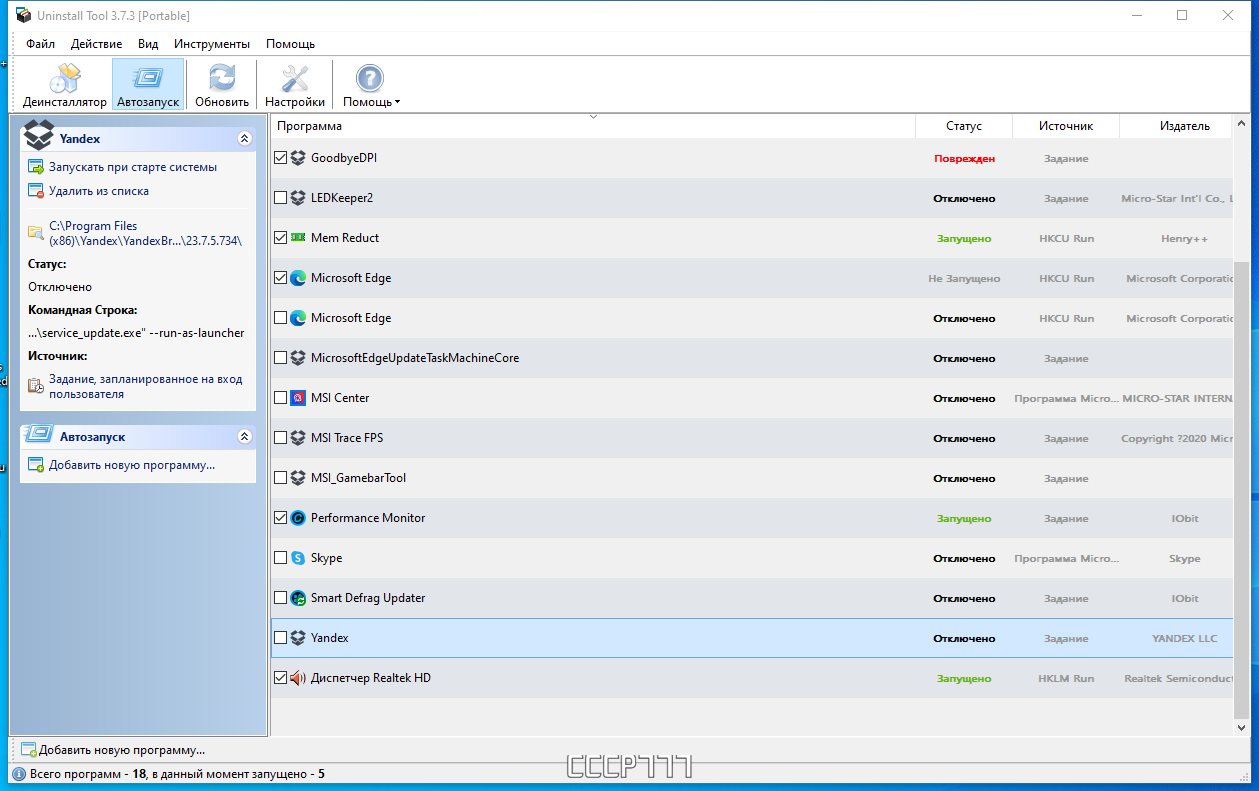Select the MSI_GamebarTool row name
Viewport: 1259px width, 791px height.
pos(358,478)
